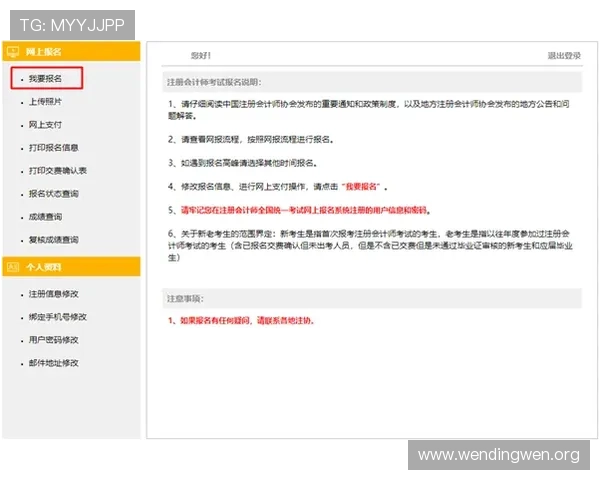This screenshot has height=480, width=600.
Task: Click the 注册会计师考试报名说明 heading
Action: coord(214,82)
